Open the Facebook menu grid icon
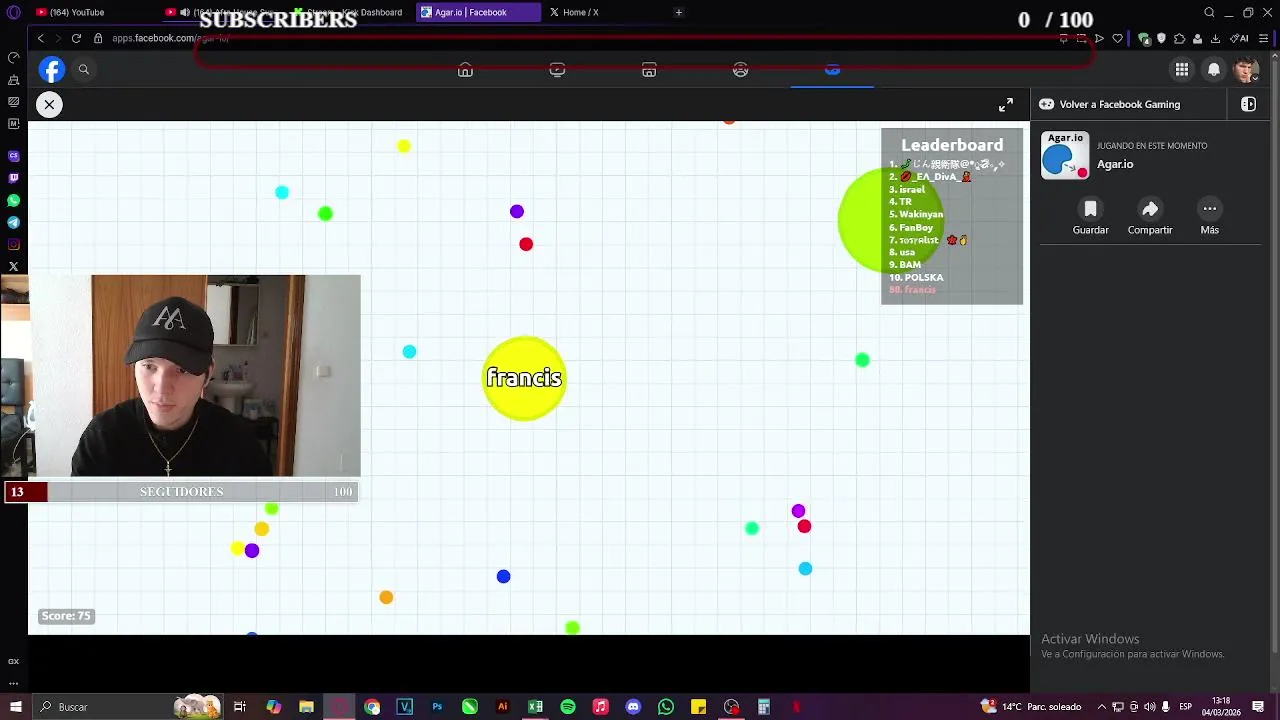 tap(1182, 69)
